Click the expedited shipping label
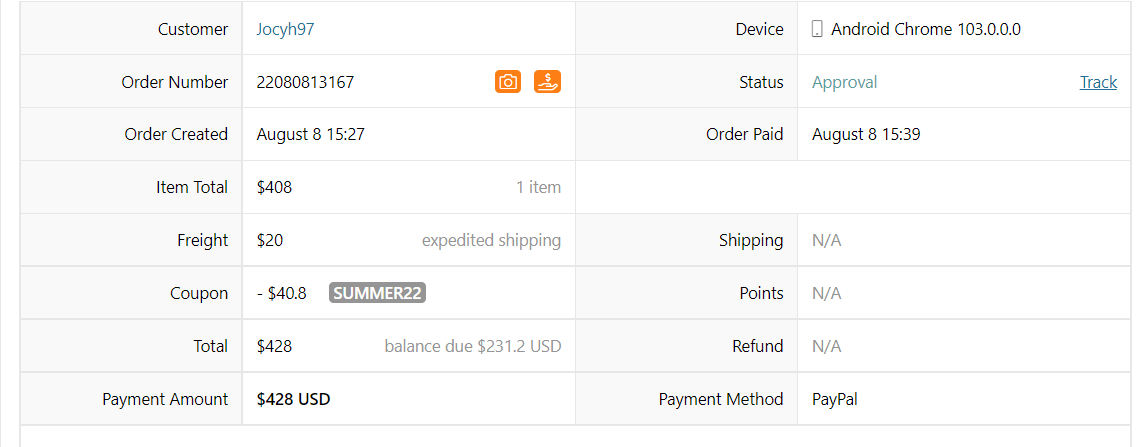1139x447 pixels. click(x=492, y=241)
